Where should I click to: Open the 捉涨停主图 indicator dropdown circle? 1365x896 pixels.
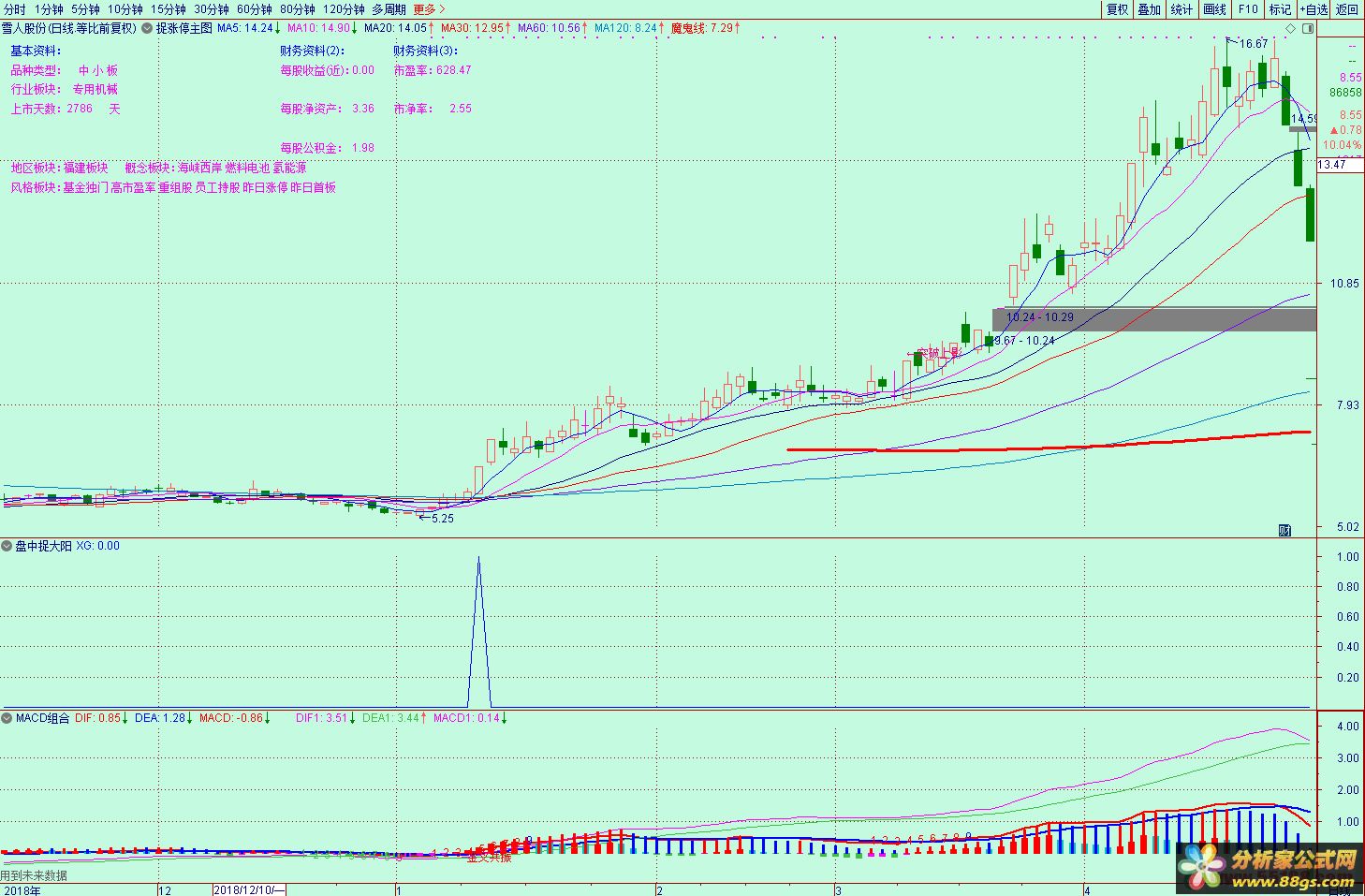147,28
